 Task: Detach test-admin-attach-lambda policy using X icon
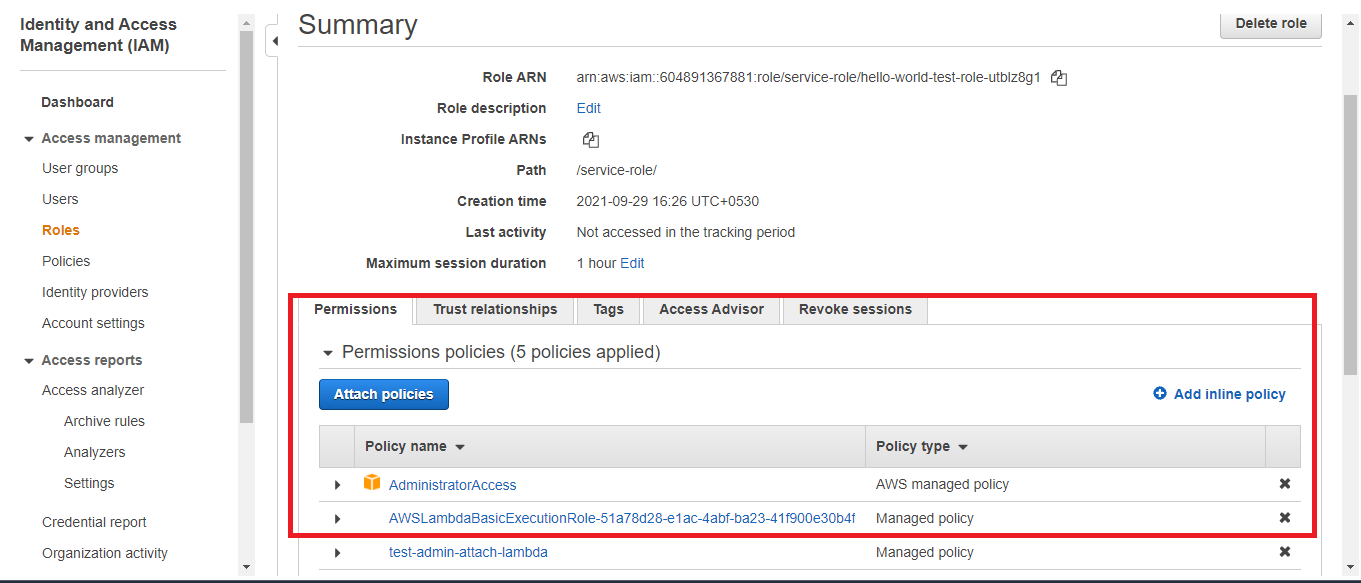pos(1285,552)
